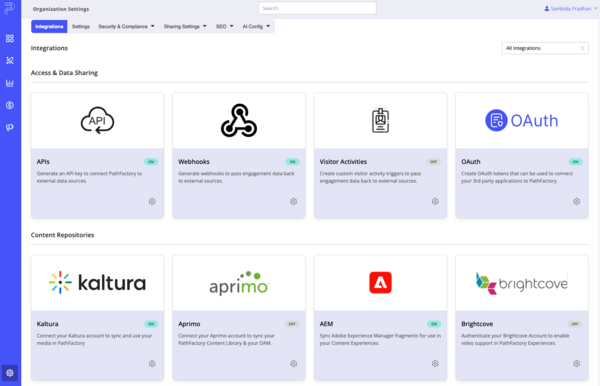The height and width of the screenshot is (386, 600).
Task: Open OAuth settings gear icon
Action: [x=577, y=201]
